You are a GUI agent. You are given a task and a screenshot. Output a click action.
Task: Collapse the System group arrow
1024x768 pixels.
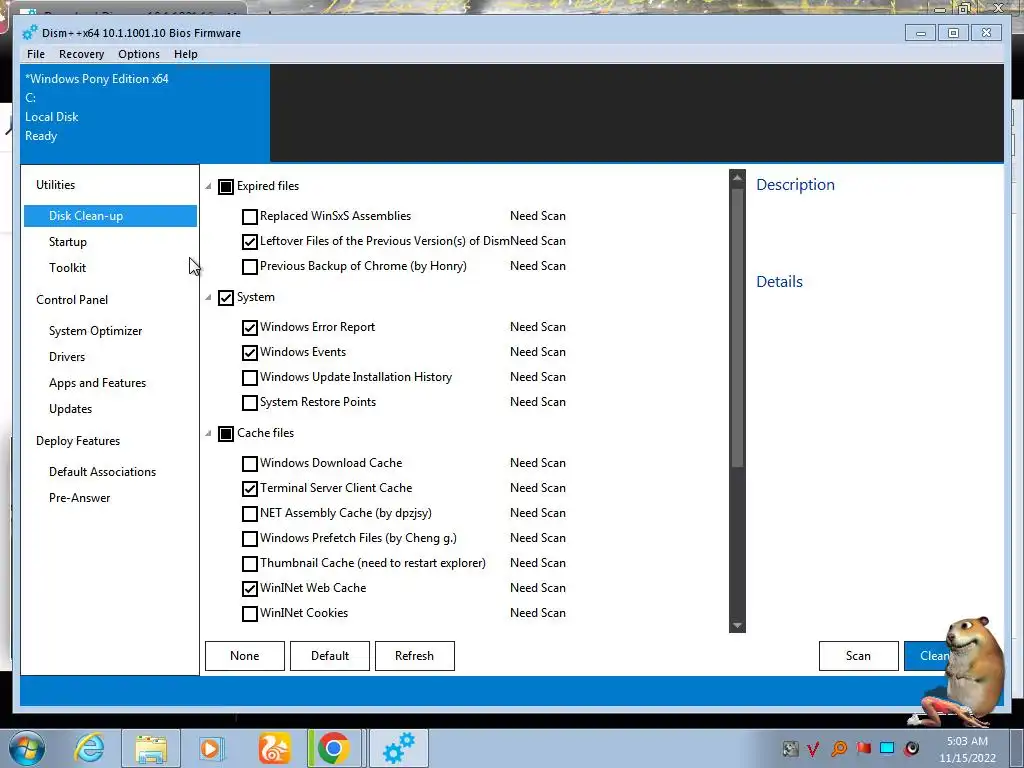208,298
